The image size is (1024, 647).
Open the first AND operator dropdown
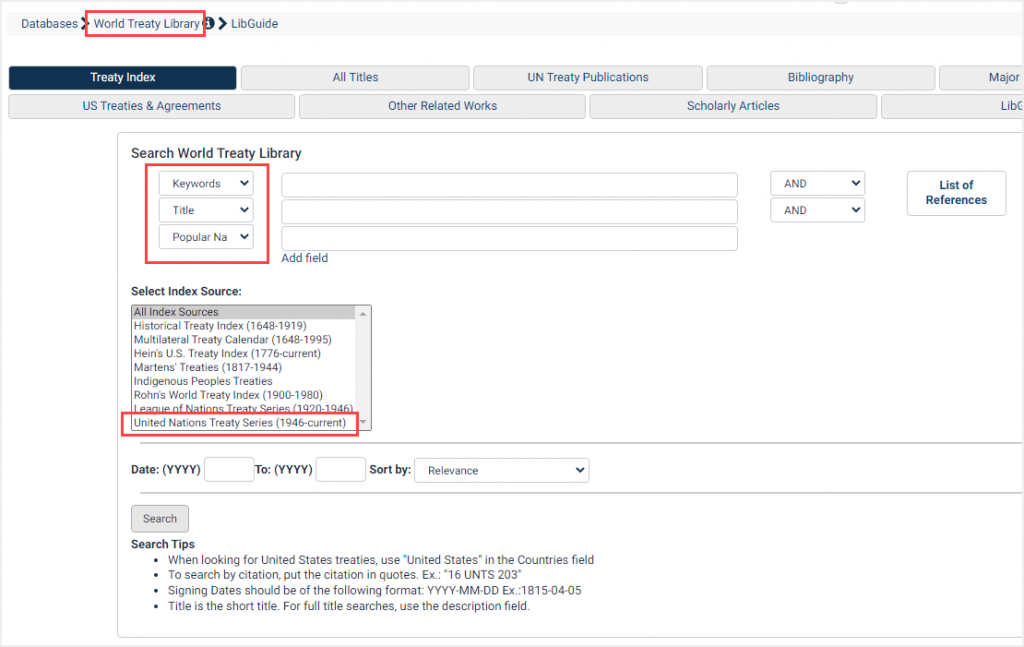(x=817, y=183)
